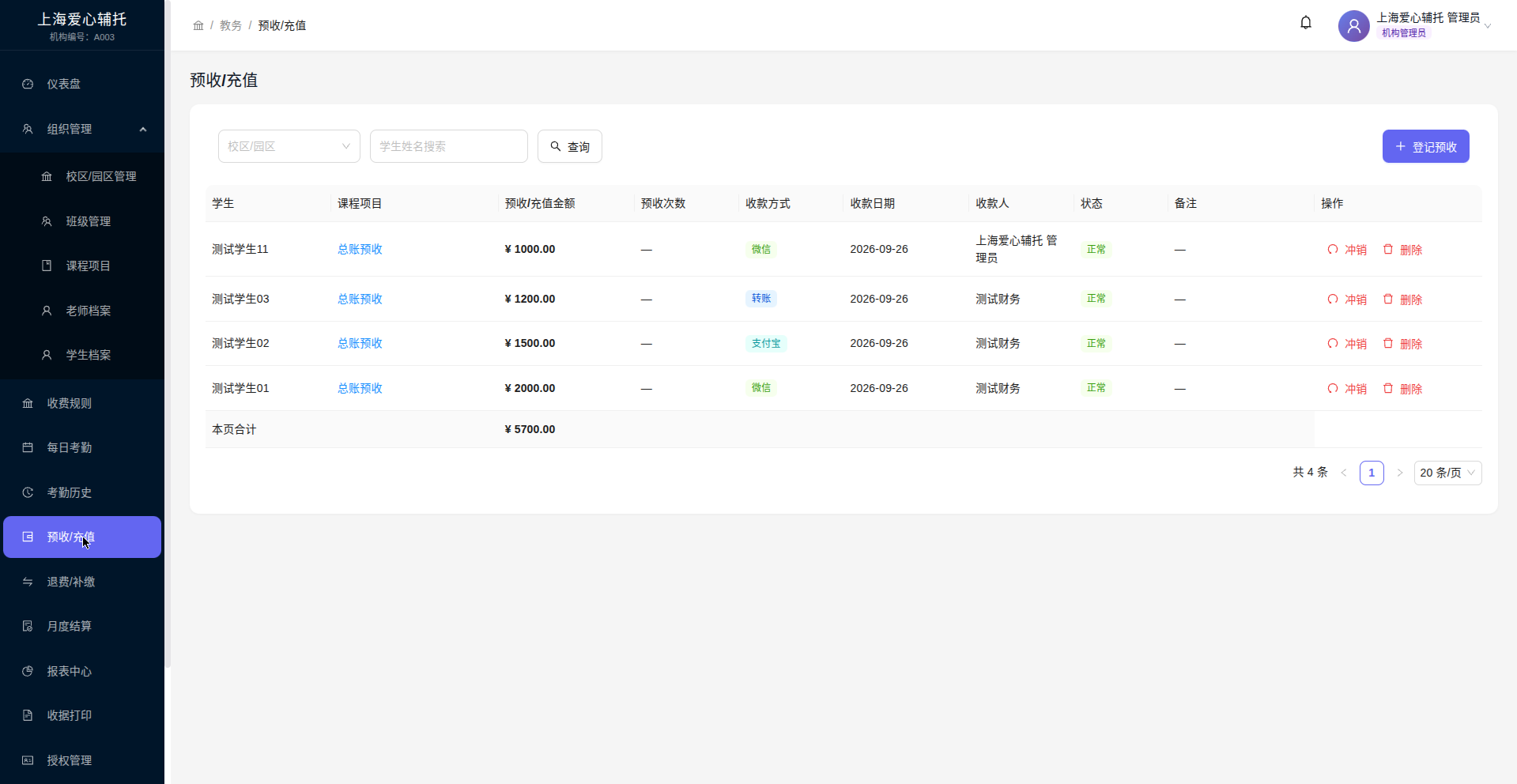Open 收费规则 in the sidebar
Screen dimensions: 1517x784
(x=82, y=403)
